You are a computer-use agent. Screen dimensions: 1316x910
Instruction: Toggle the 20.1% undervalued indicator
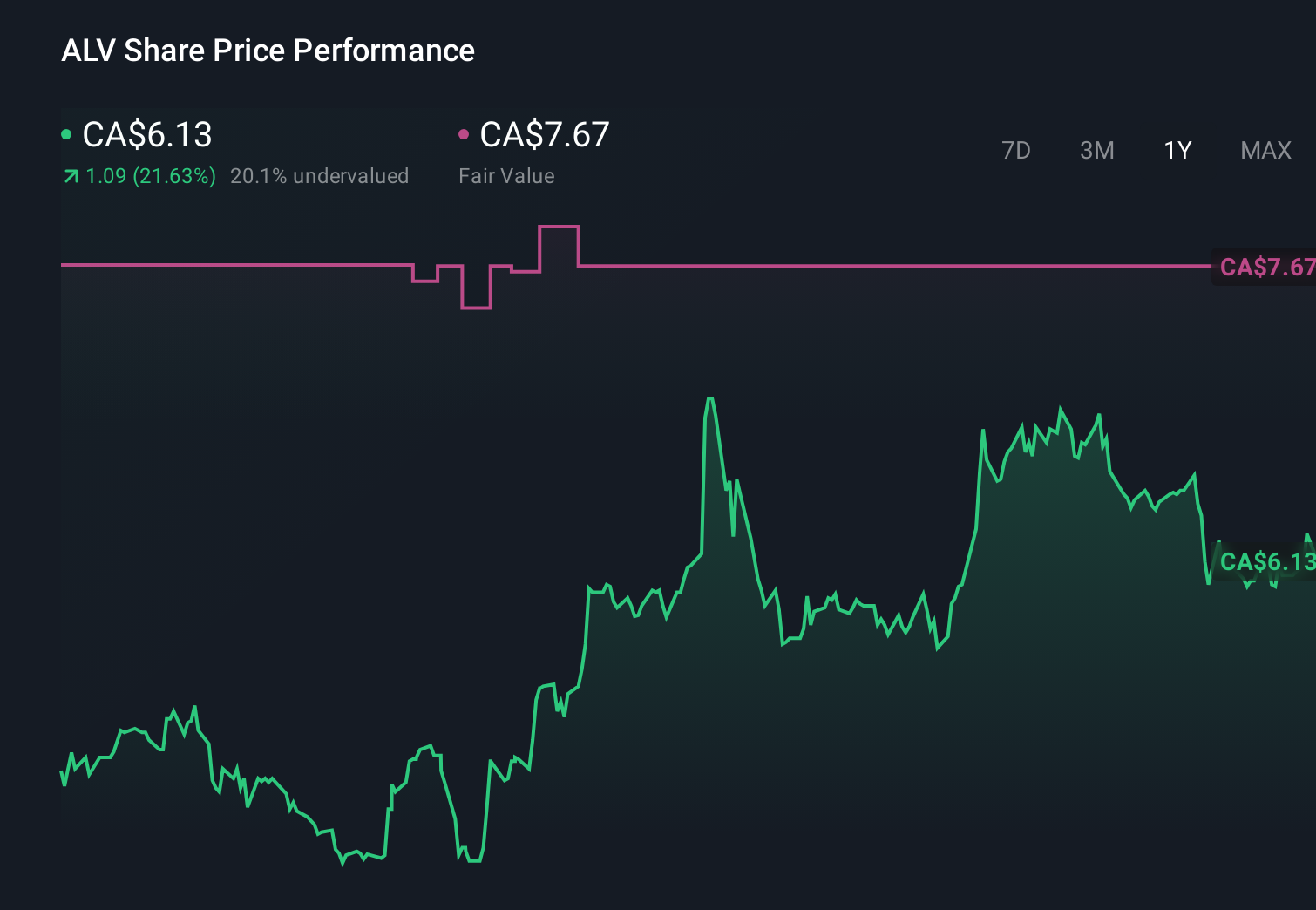point(319,175)
